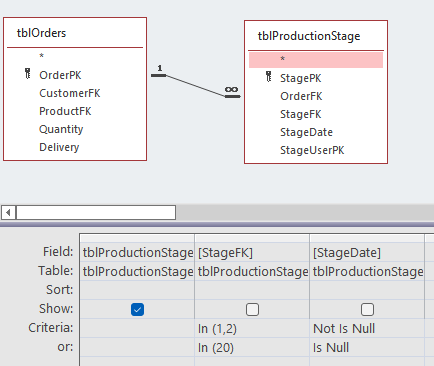Click the 'In (20)' or-row cell

pyautogui.click(x=252, y=347)
